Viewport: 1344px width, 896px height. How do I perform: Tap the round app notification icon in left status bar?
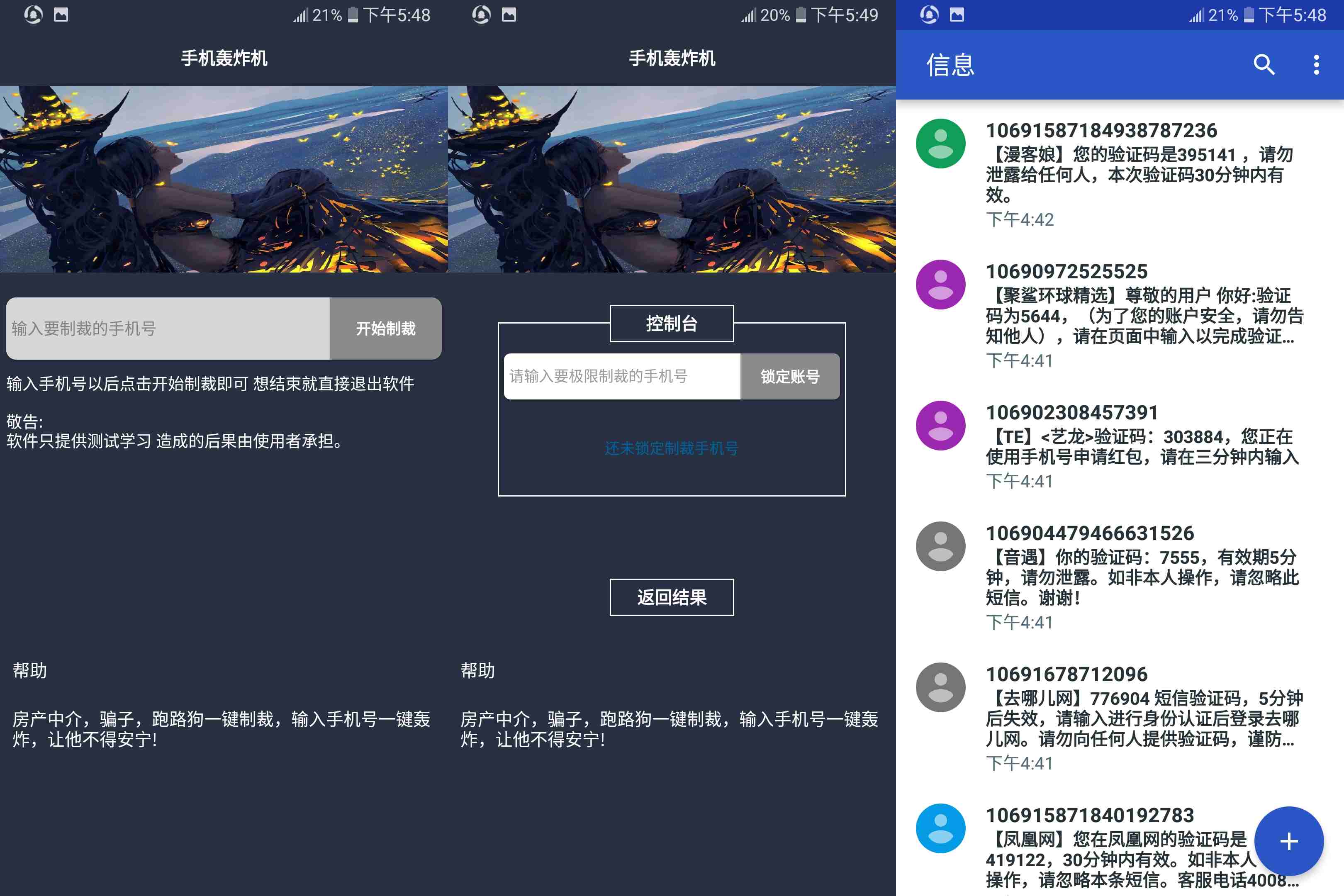pyautogui.click(x=33, y=14)
